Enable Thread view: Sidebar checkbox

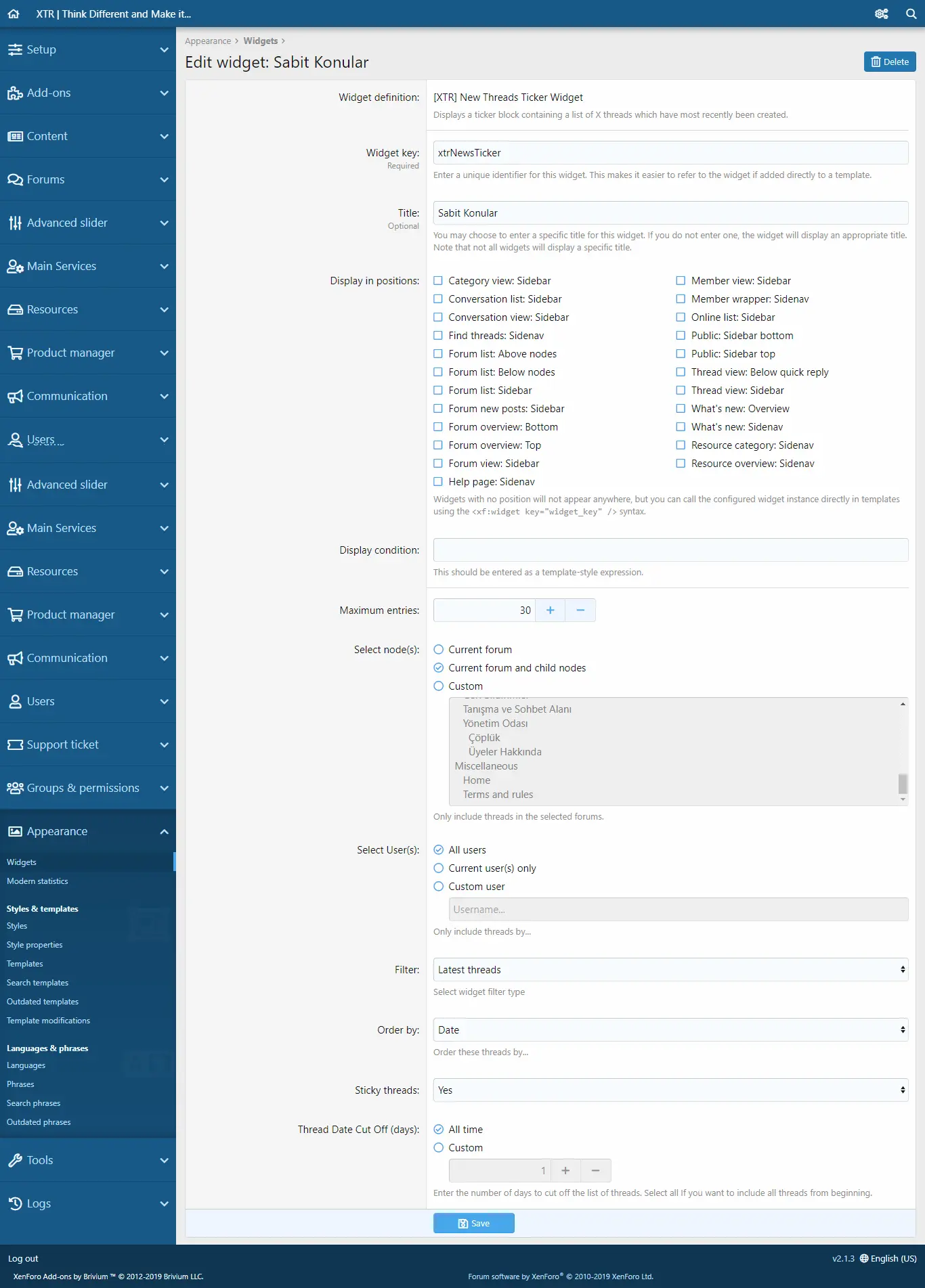tap(681, 391)
